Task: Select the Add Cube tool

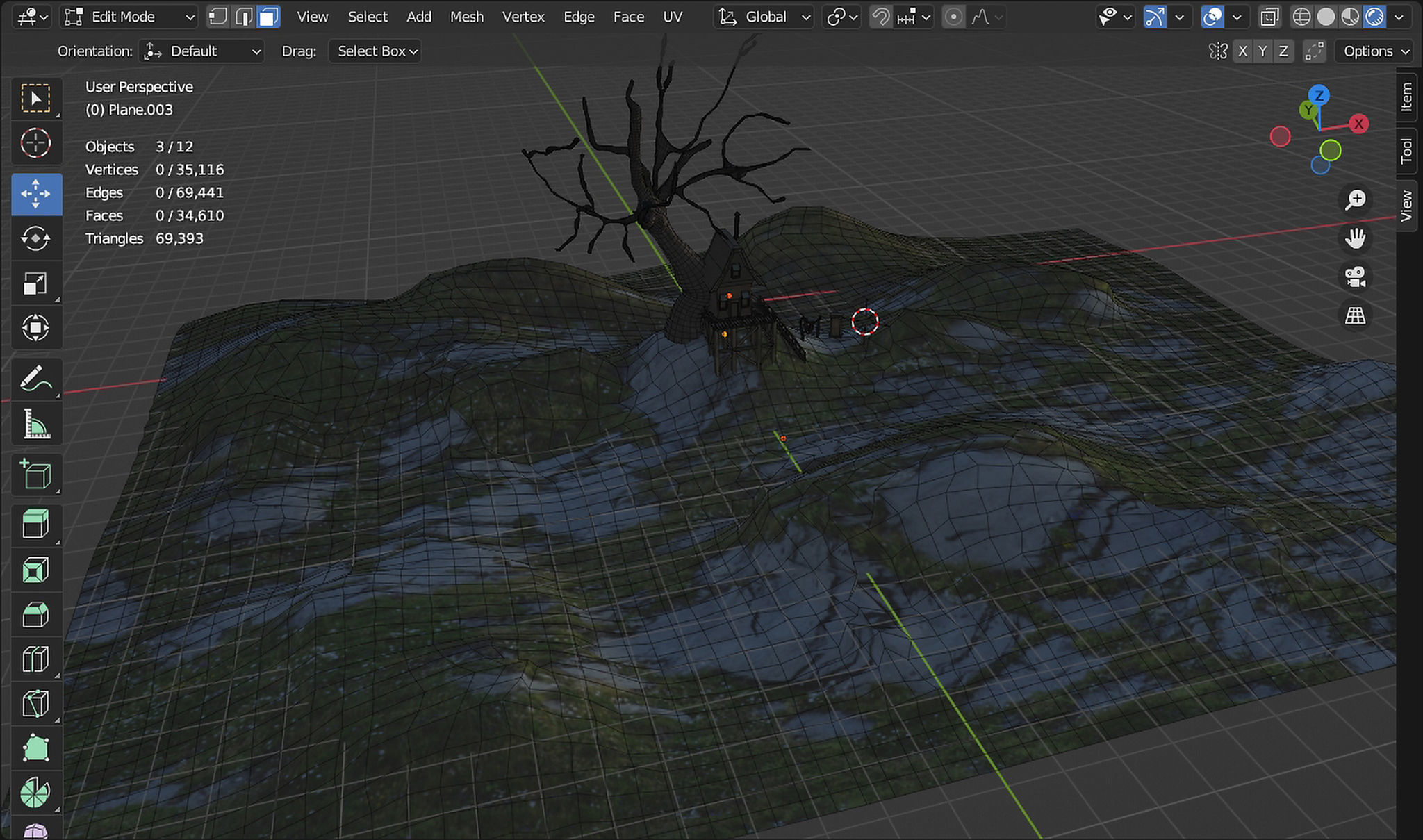Action: point(35,475)
